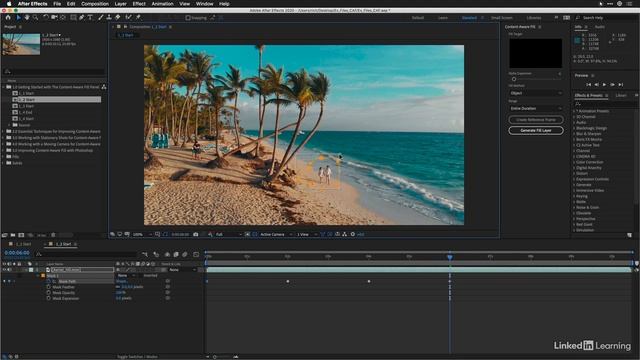Click Generate Fill Layer button
640x360 pixels.
click(536, 130)
